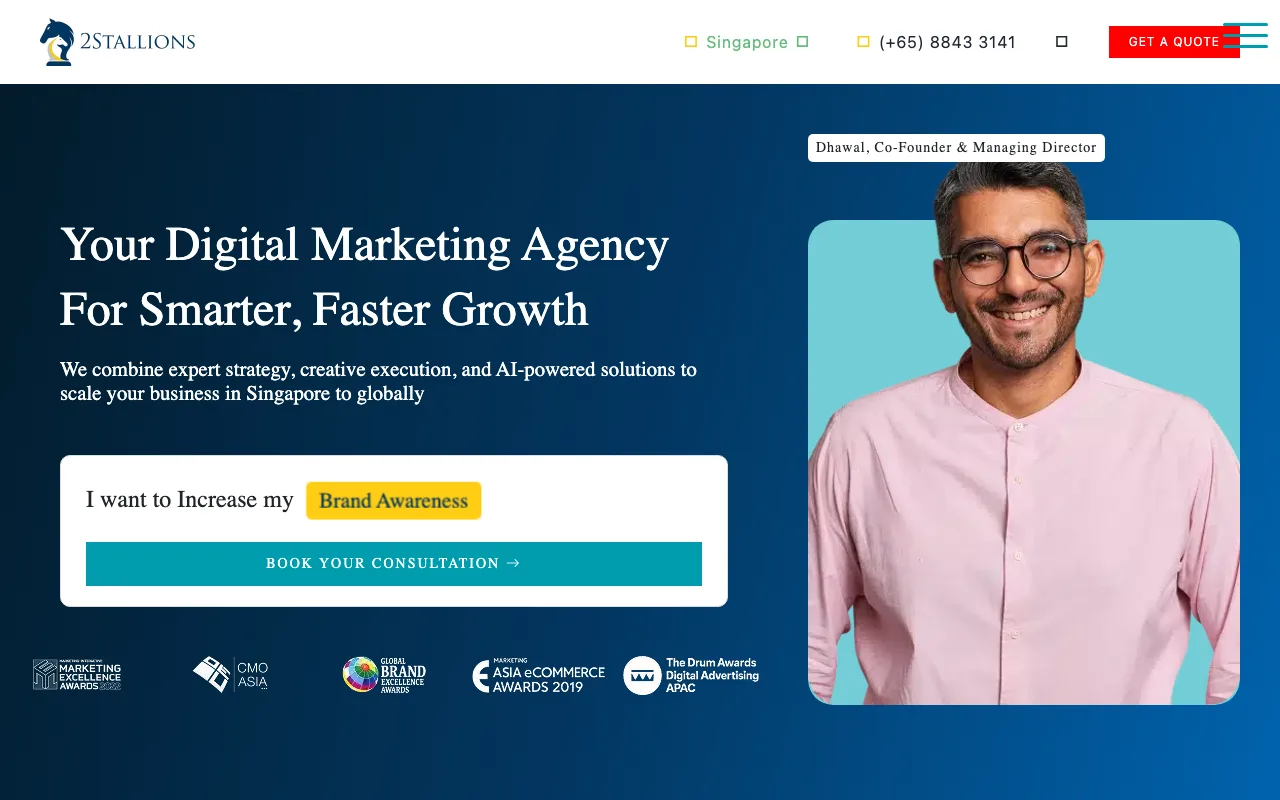The width and height of the screenshot is (1280, 800).
Task: Request a quote with the red Get a Quote button
Action: click(x=1174, y=42)
